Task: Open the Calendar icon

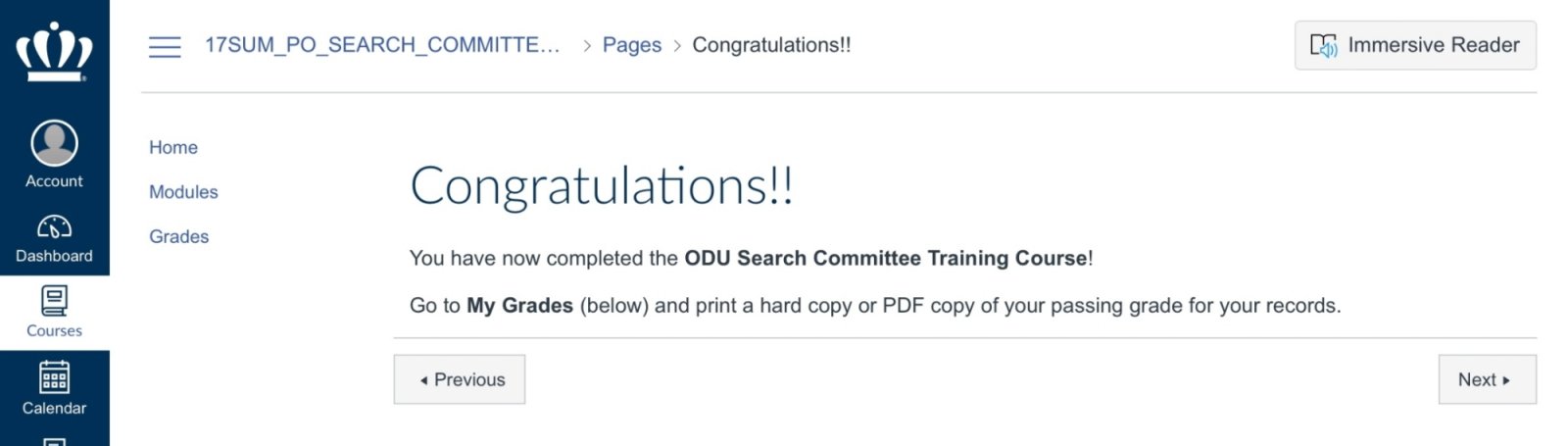Action: (x=54, y=377)
